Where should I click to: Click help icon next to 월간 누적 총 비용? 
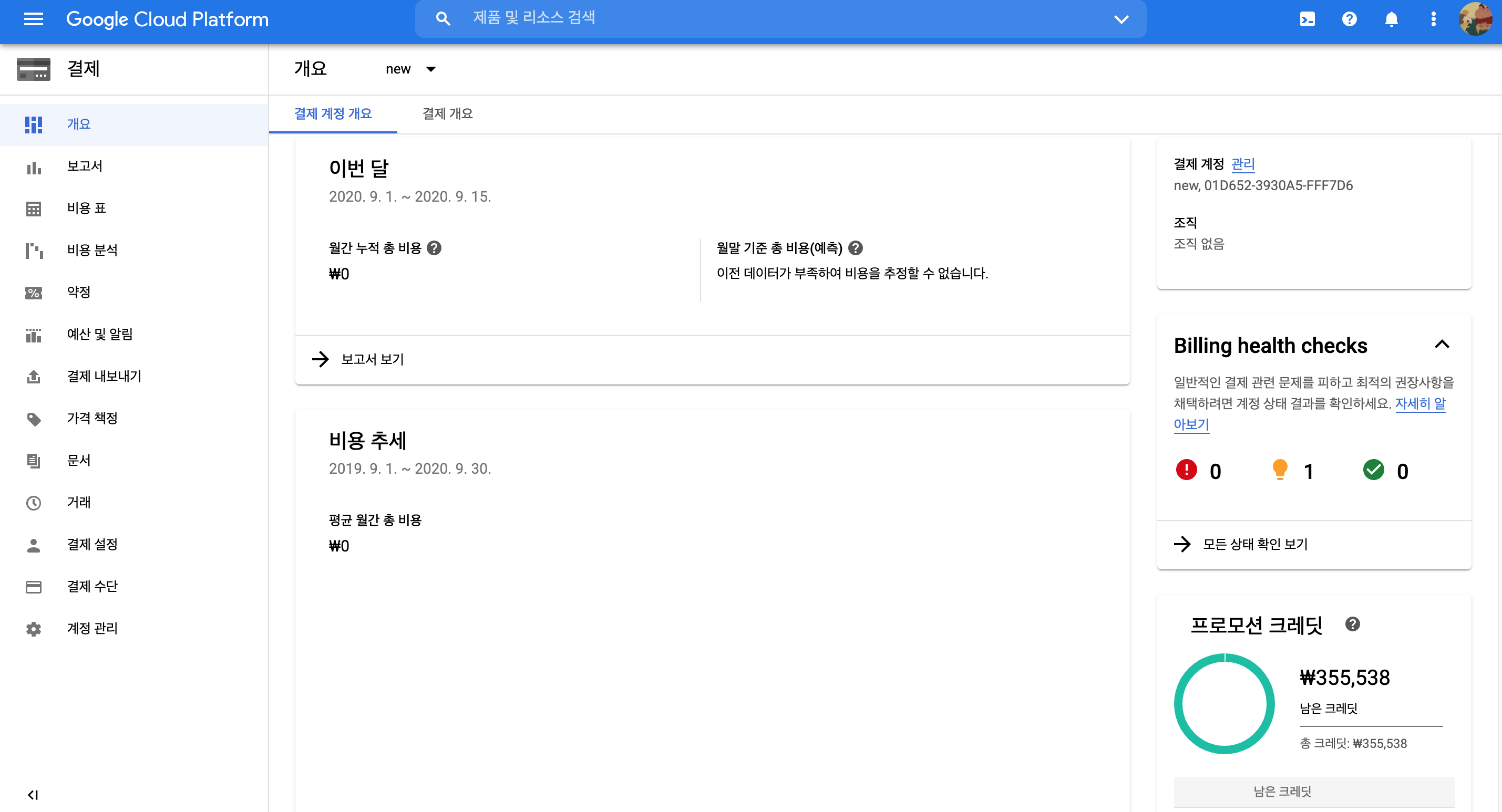click(x=434, y=248)
